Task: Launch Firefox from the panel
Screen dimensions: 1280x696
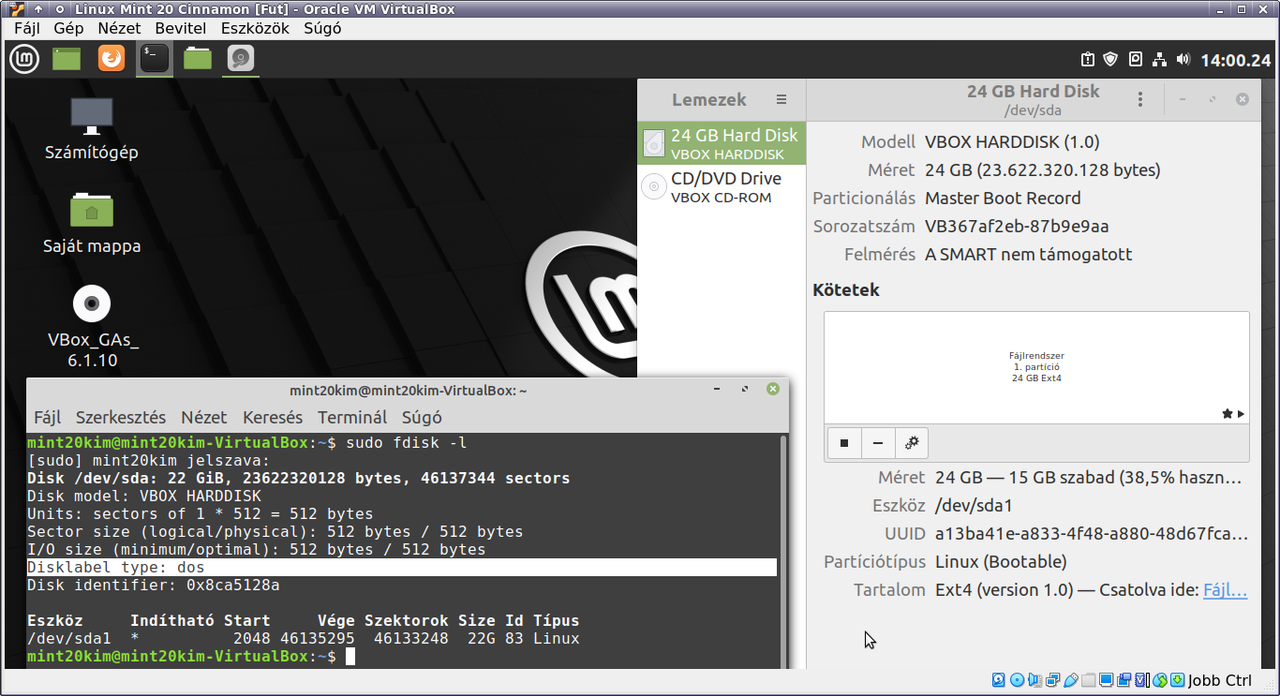Action: tap(111, 59)
